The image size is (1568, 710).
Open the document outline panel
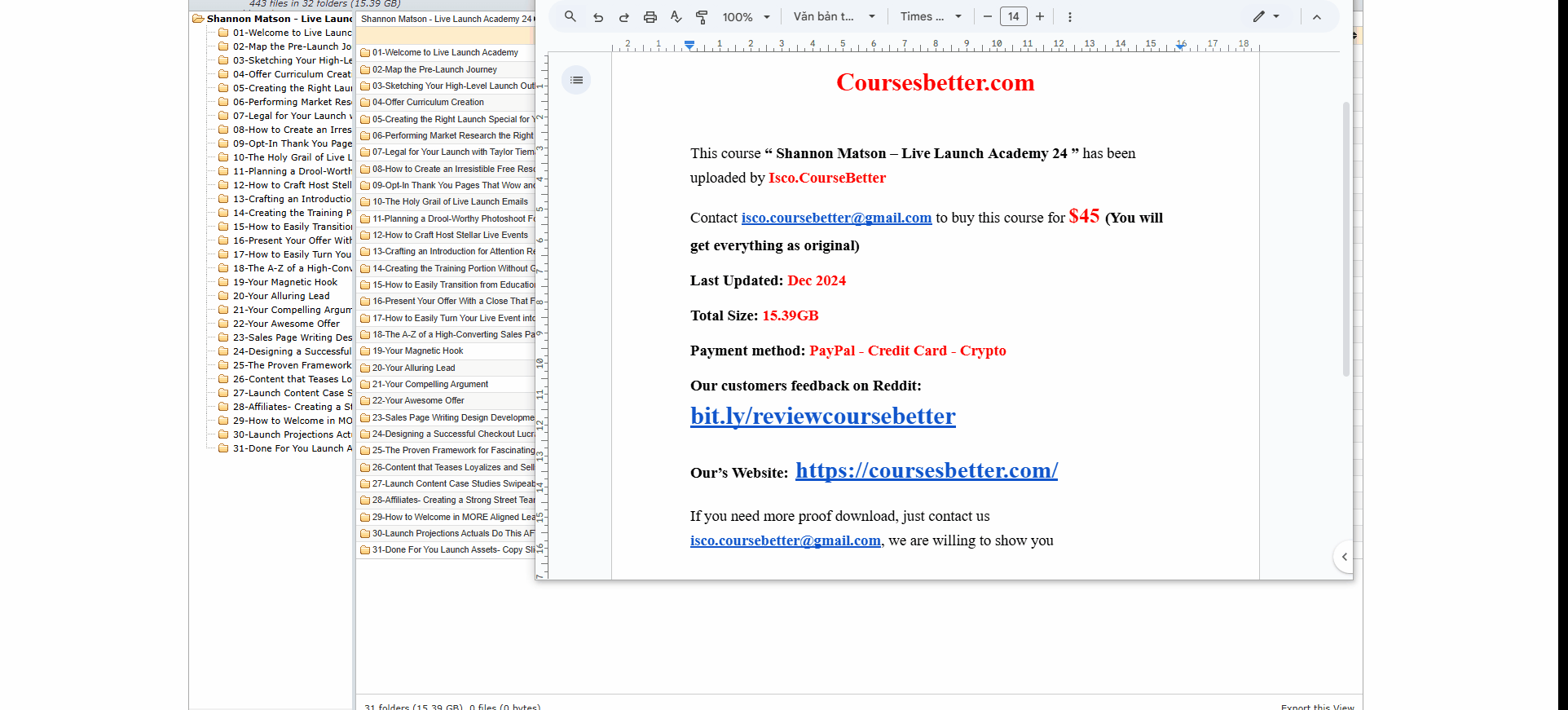tap(576, 80)
